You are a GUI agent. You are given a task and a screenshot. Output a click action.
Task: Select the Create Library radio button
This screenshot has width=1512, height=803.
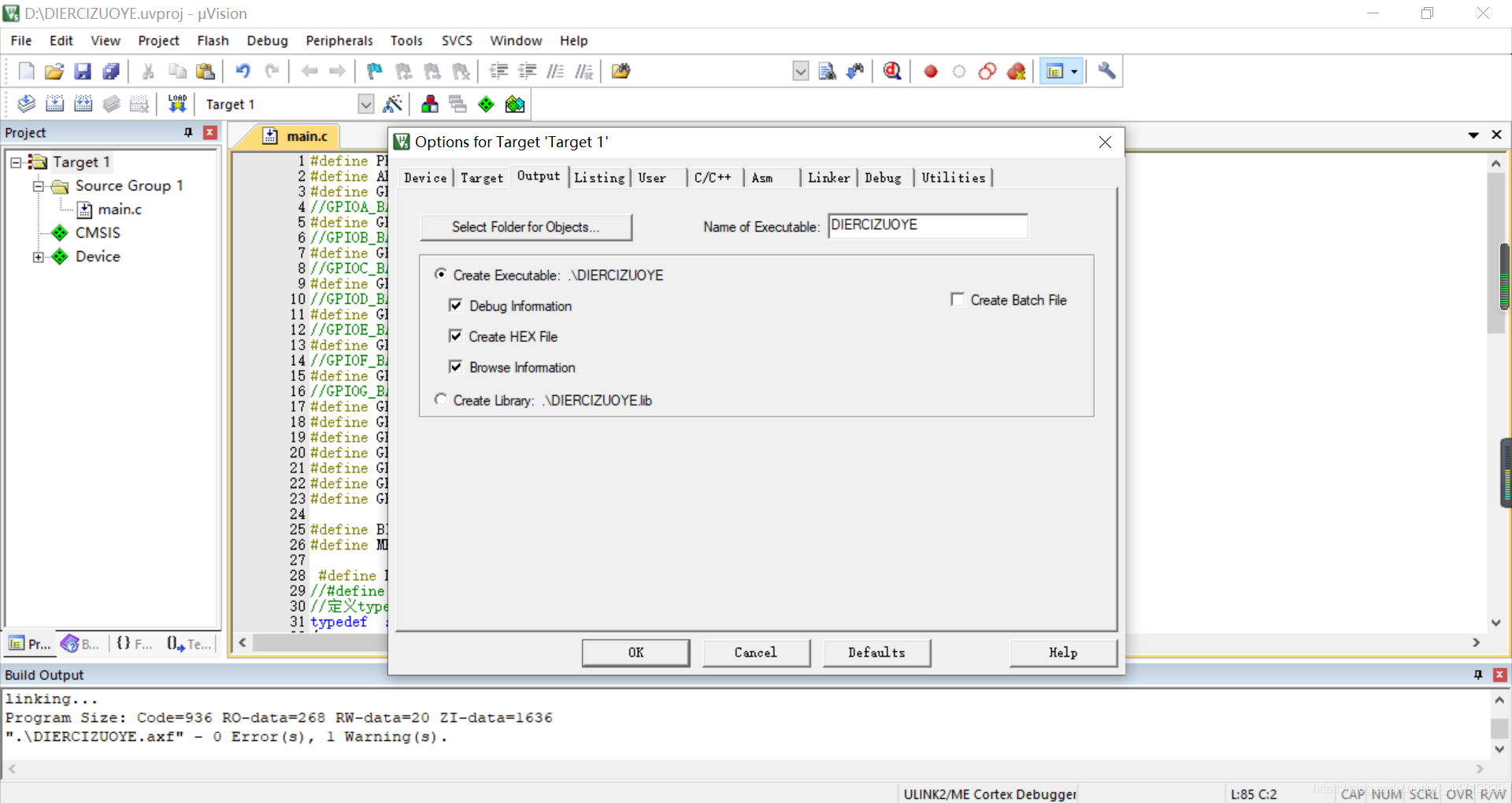pyautogui.click(x=441, y=400)
